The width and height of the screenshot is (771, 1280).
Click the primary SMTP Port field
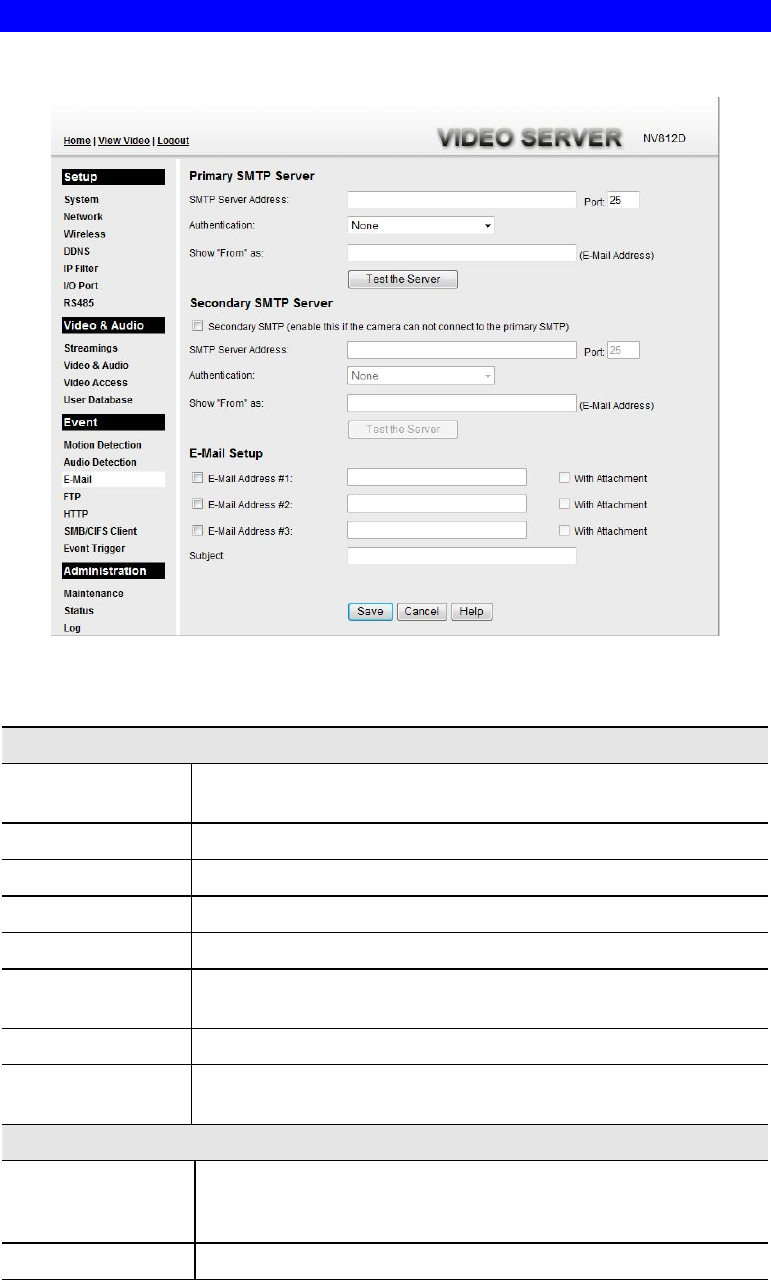click(x=623, y=200)
